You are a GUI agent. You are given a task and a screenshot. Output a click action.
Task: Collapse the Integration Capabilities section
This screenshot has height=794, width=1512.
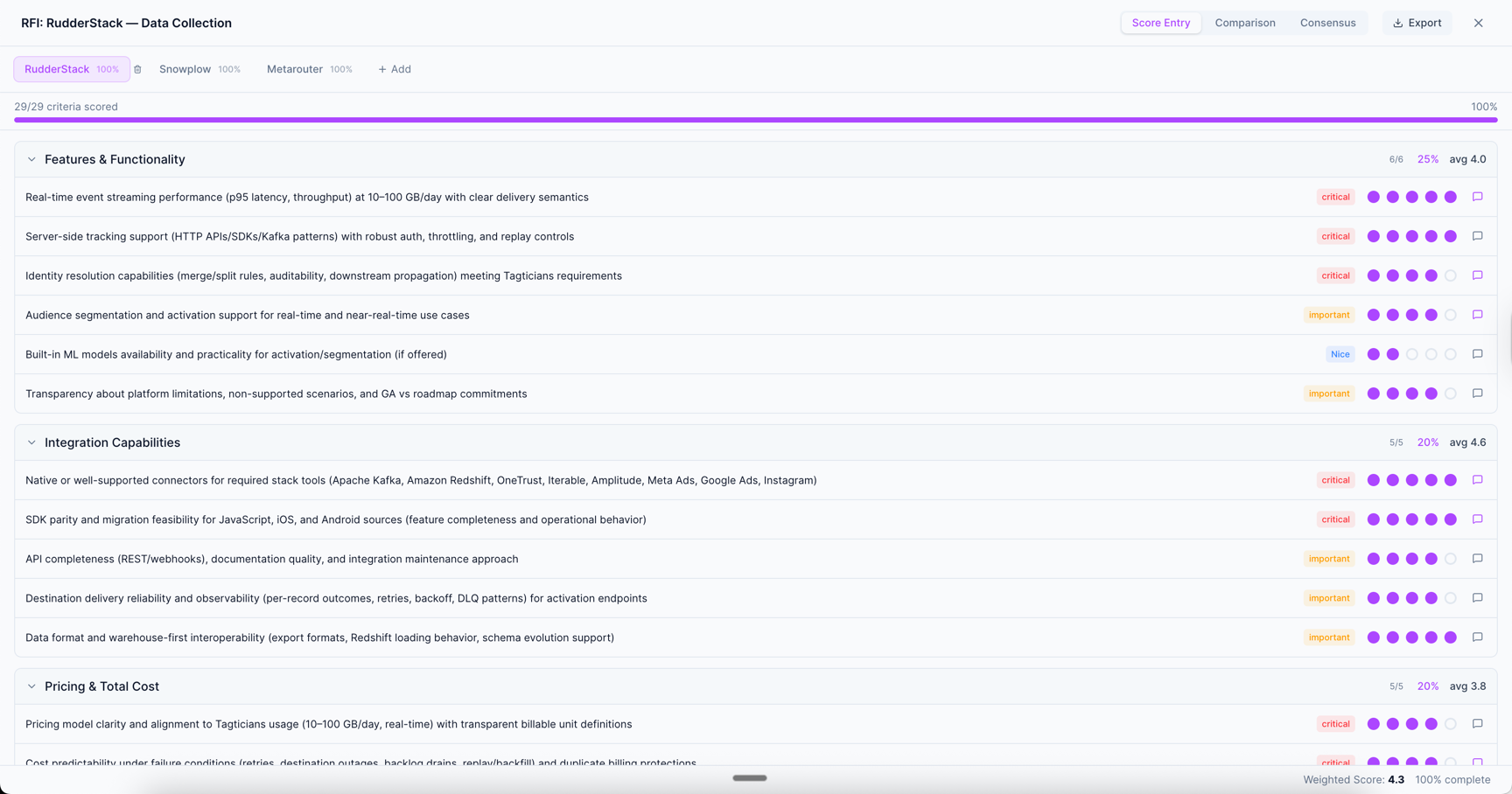(31, 443)
